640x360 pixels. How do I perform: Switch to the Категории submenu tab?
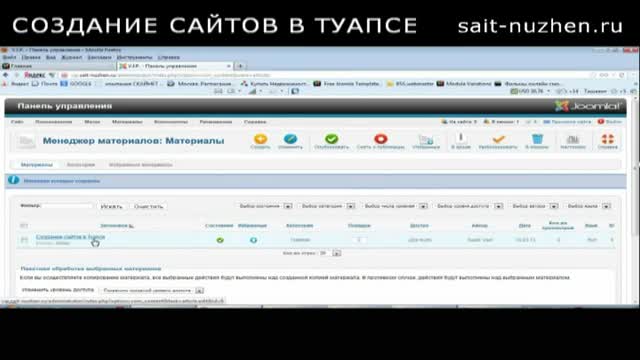click(81, 164)
